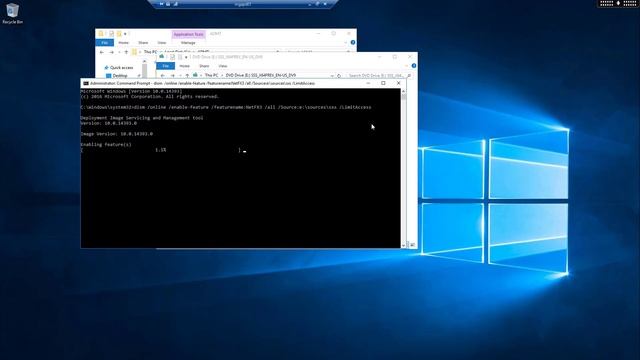Click folder icon in ADMT window title bar
This screenshot has width=640, height=360.
tap(101, 34)
